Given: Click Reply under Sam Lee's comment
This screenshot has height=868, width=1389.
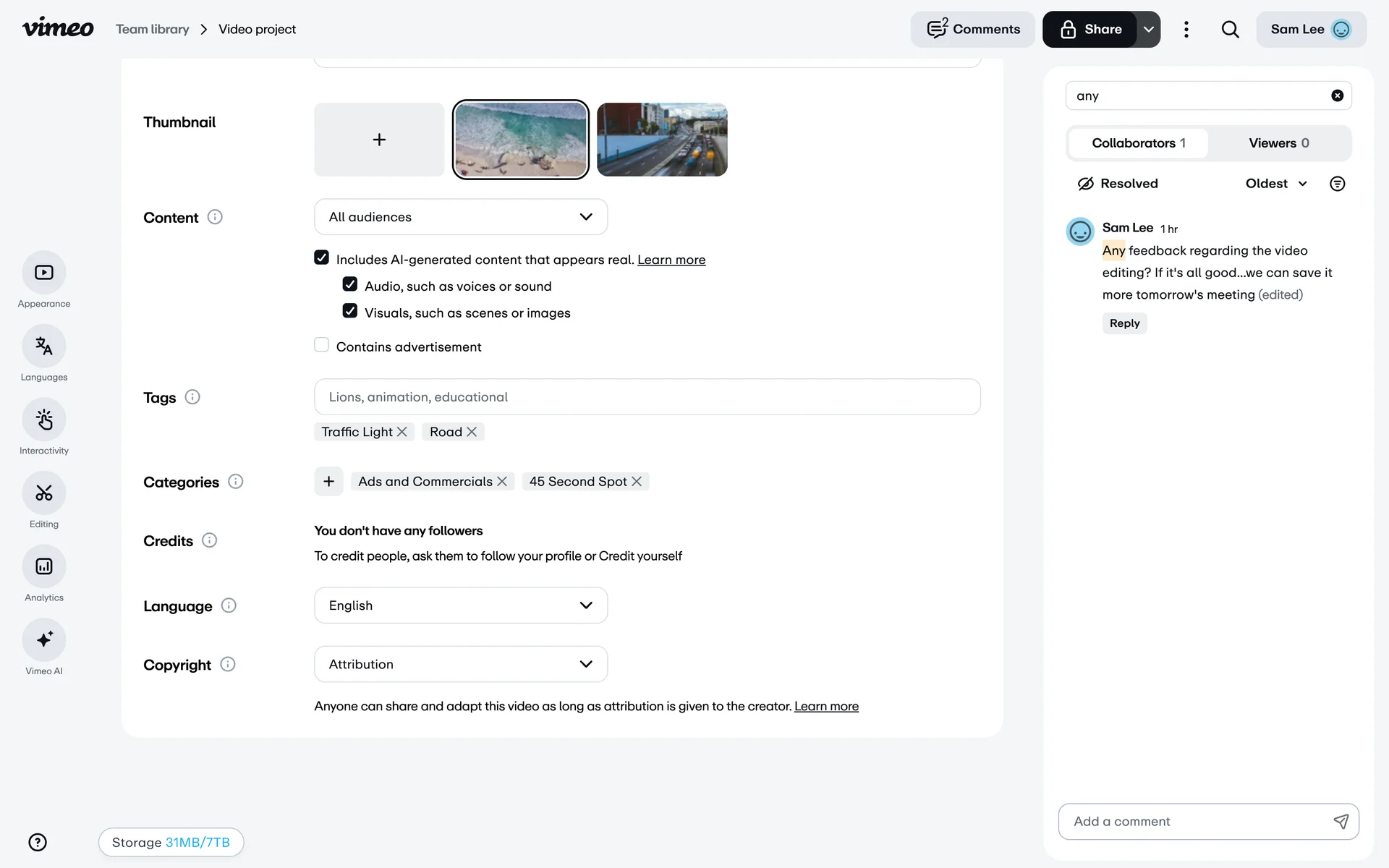Looking at the screenshot, I should point(1124,323).
